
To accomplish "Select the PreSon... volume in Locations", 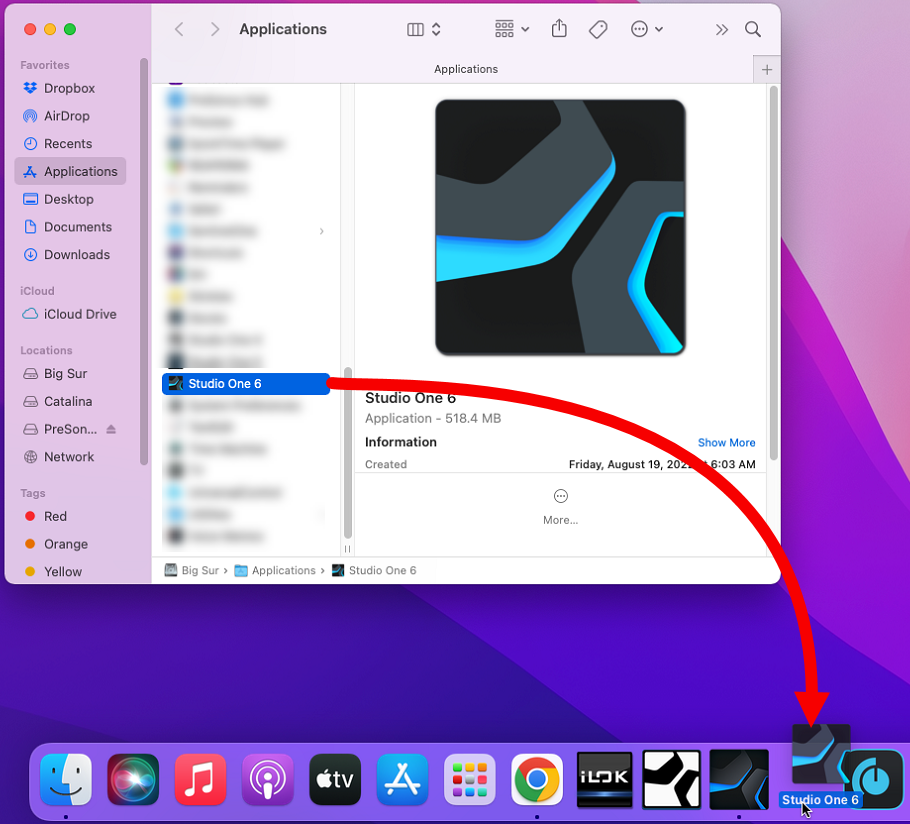I will point(60,429).
